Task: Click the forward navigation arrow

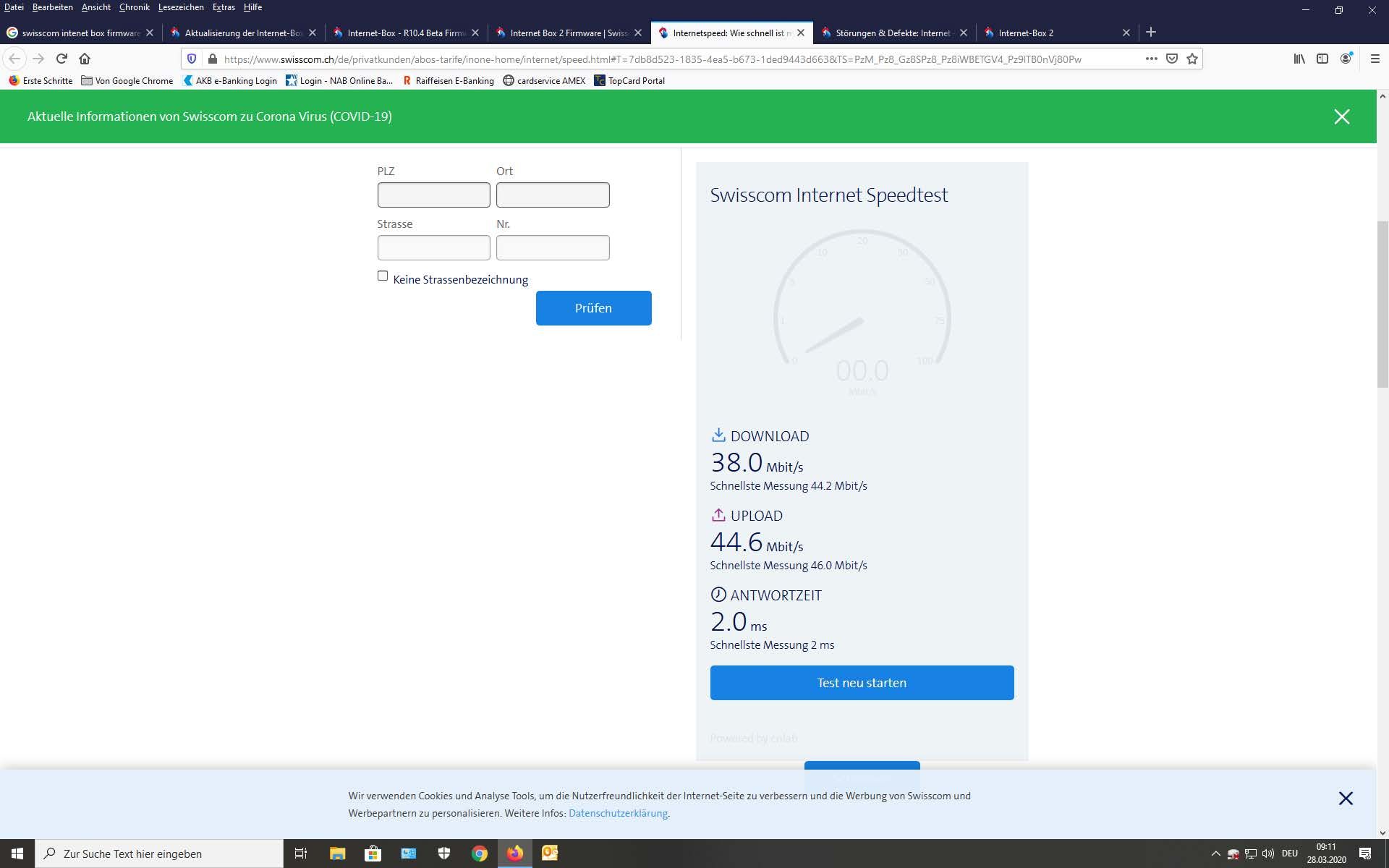Action: click(x=38, y=59)
